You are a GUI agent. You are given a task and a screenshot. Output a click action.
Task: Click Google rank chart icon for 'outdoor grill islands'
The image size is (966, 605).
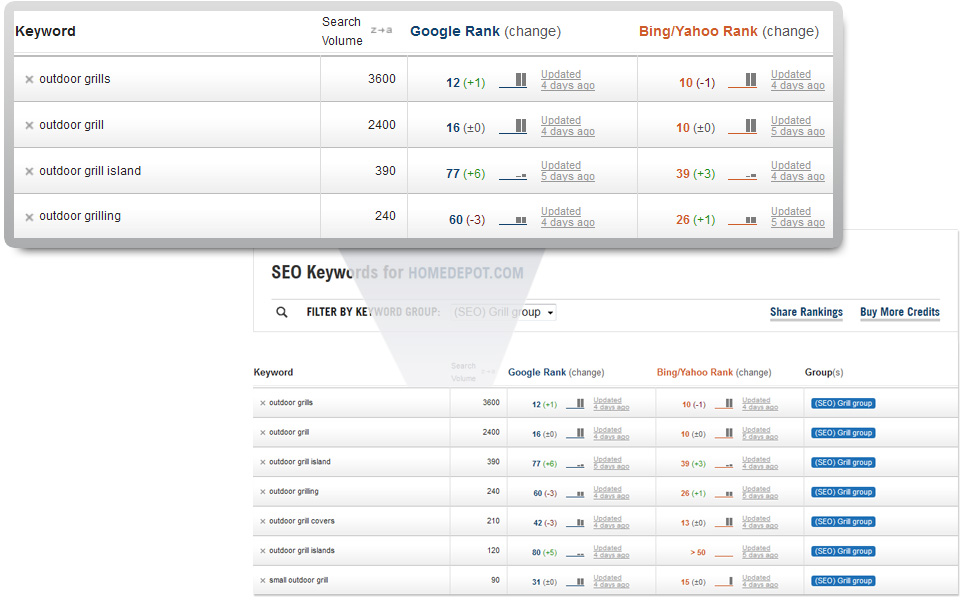575,552
